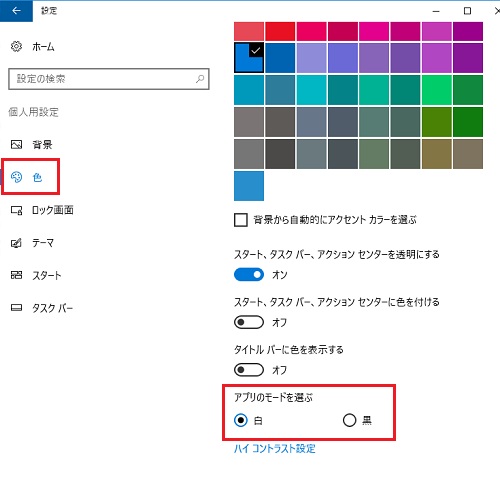This screenshot has height=492, width=500.
Task: Choose the custom blue swatch below grid
Action: pyautogui.click(x=249, y=186)
